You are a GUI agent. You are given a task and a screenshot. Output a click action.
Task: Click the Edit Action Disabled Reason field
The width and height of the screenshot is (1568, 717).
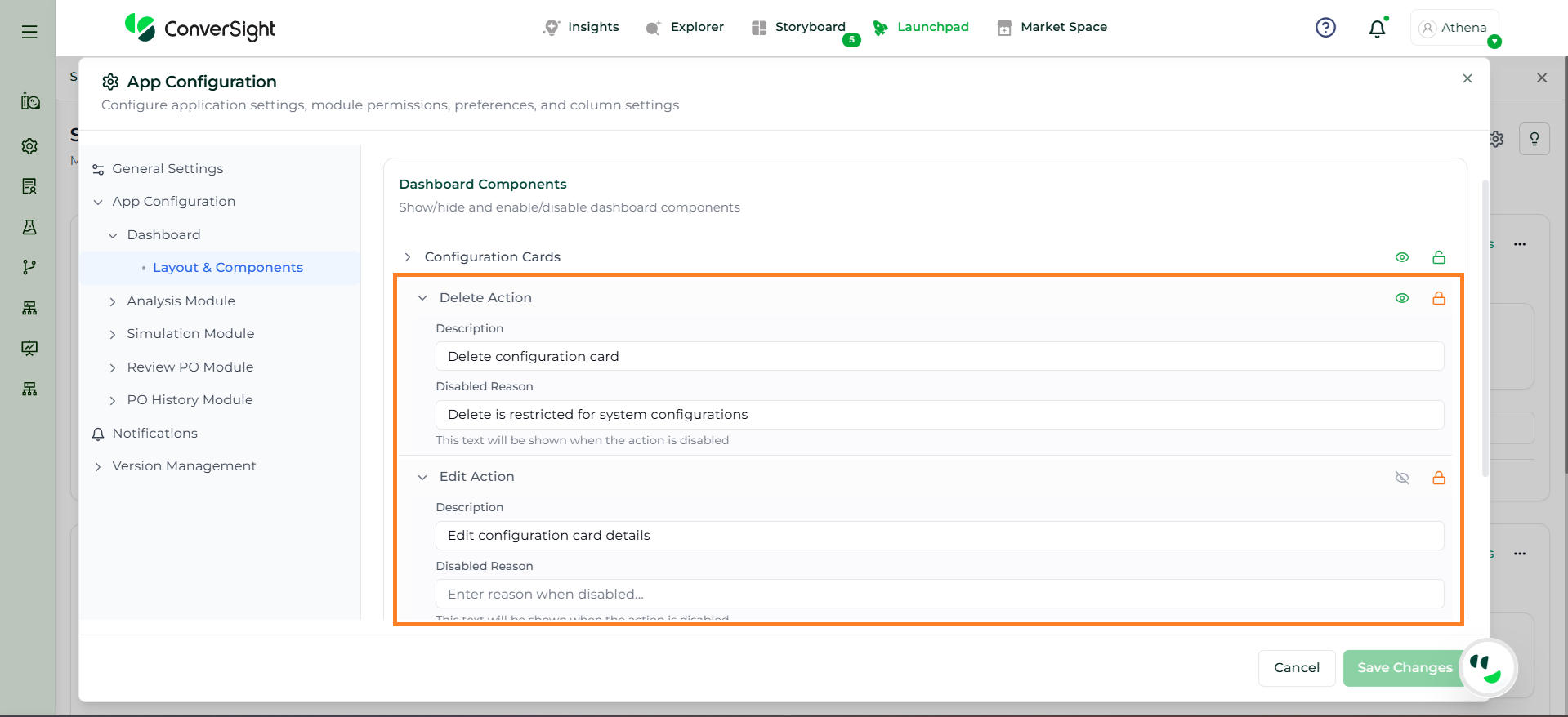coord(939,594)
